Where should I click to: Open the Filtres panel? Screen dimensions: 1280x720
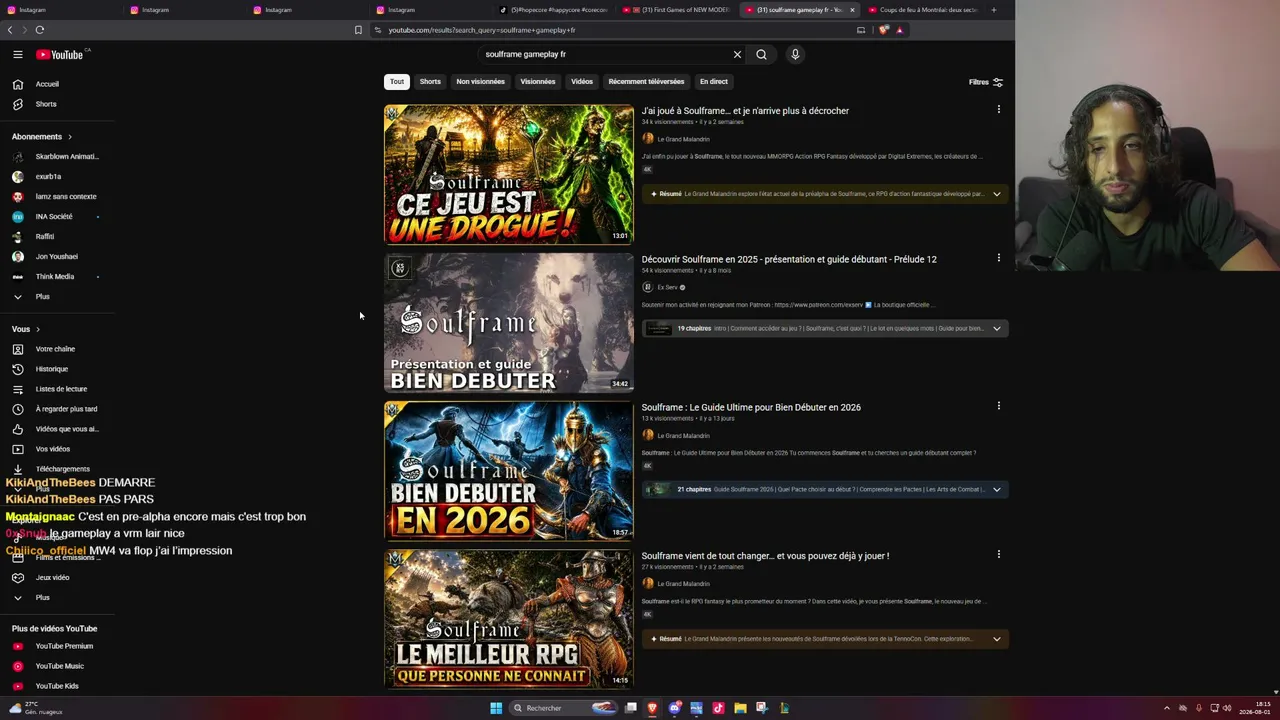(986, 82)
